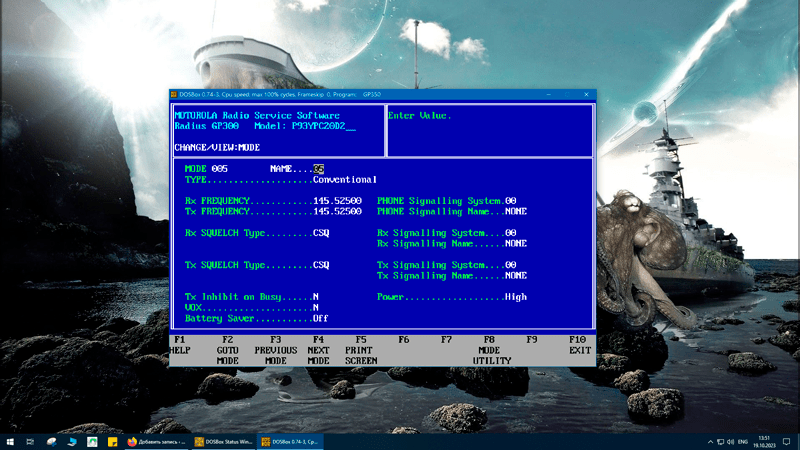Minimize the DOSBox window
The image size is (800, 450).
point(548,94)
